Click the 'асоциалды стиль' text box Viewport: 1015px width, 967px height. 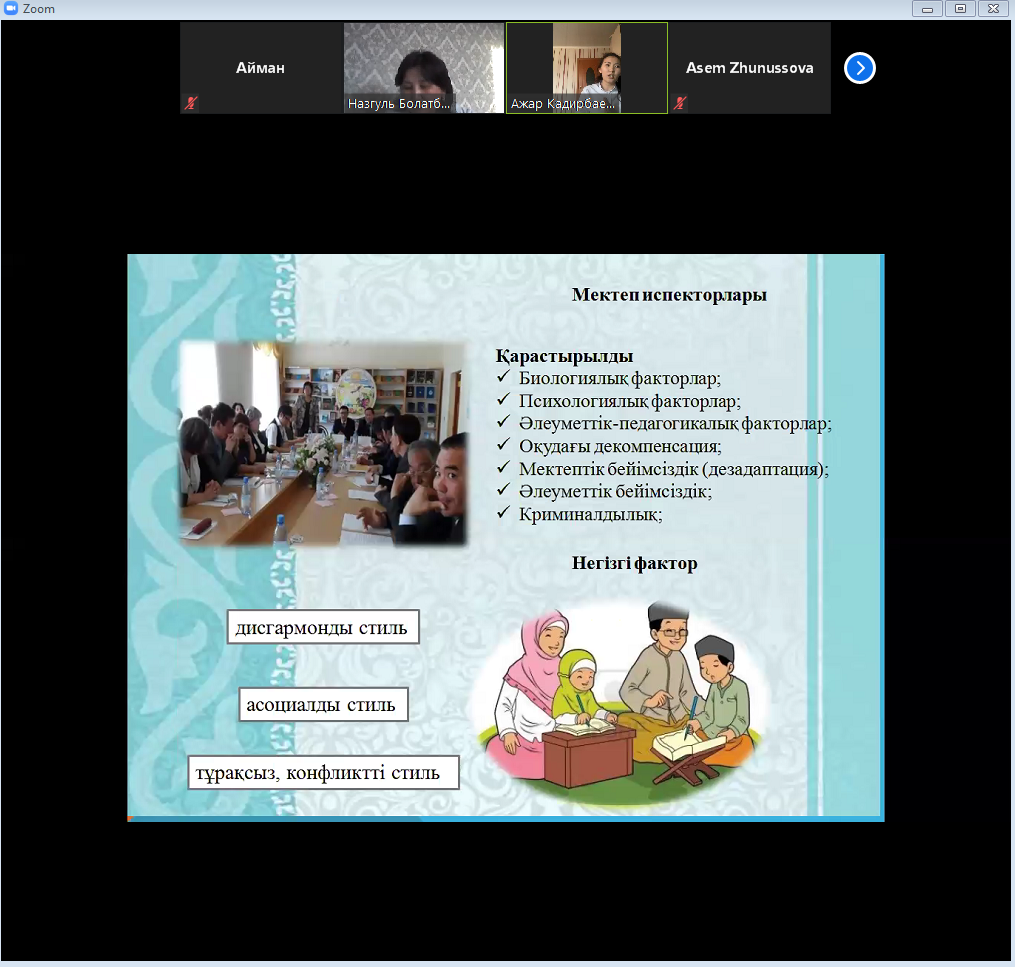[322, 705]
